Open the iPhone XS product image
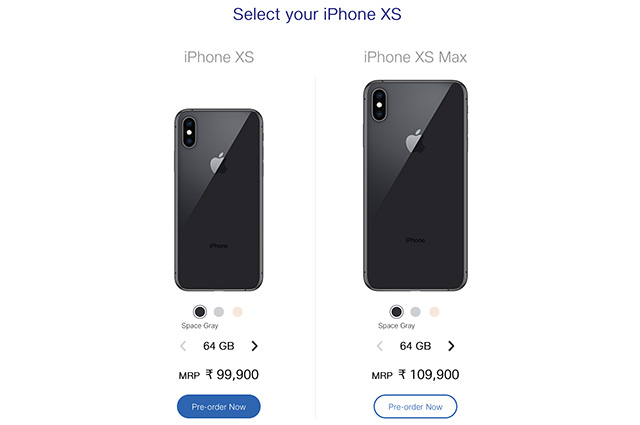The image size is (640, 425). (x=219, y=200)
